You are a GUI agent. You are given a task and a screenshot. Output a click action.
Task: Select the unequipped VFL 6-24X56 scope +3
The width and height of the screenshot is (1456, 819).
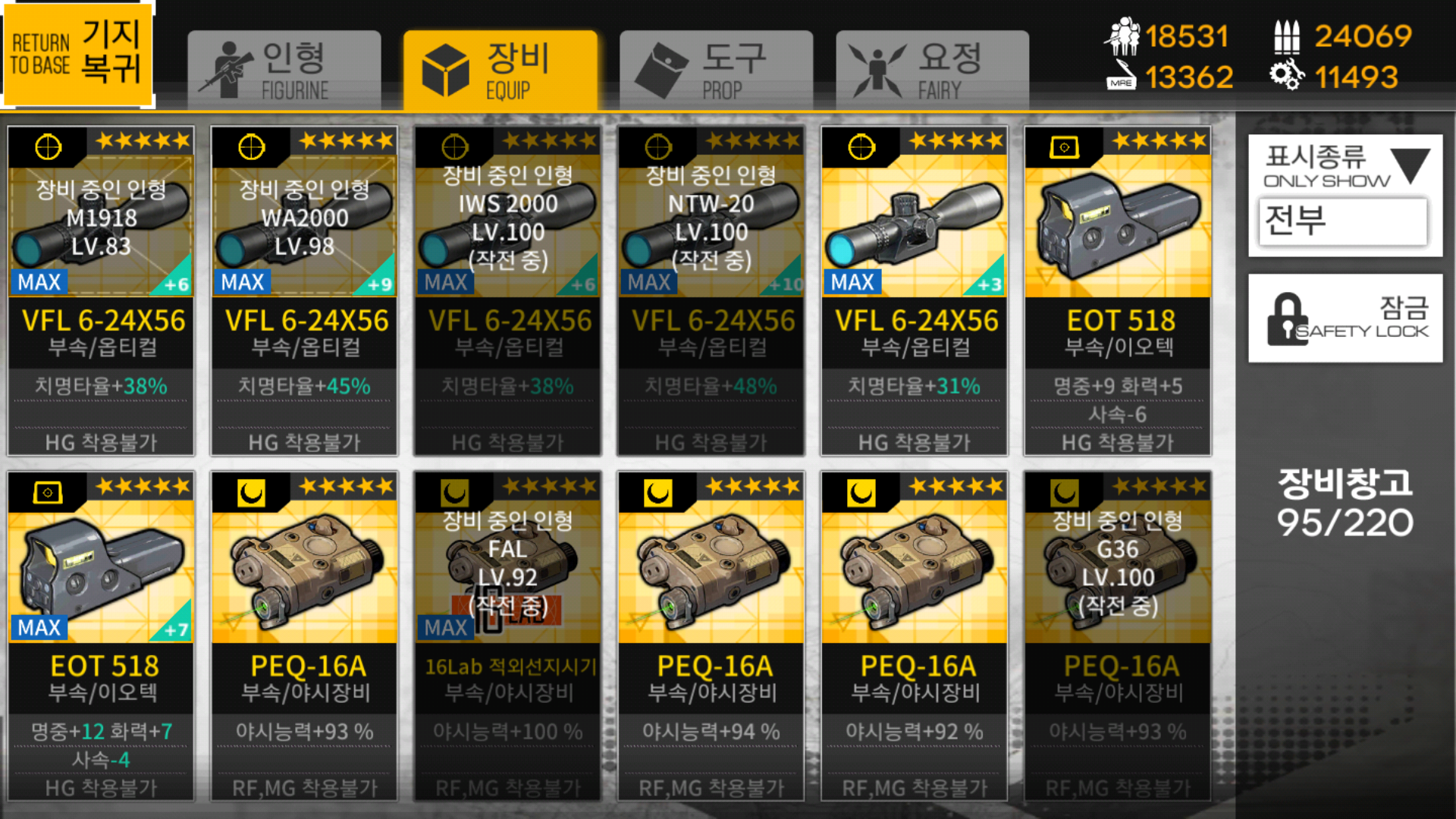[x=915, y=291]
